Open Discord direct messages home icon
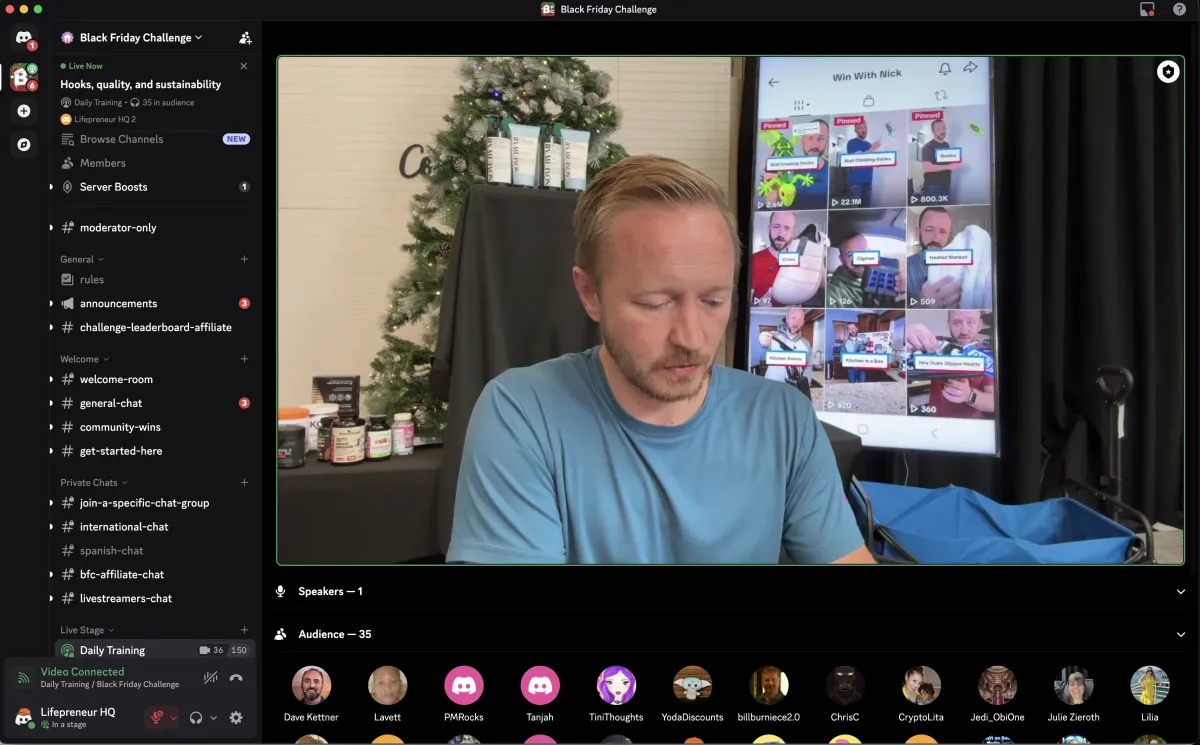This screenshot has height=745, width=1200. point(24,38)
